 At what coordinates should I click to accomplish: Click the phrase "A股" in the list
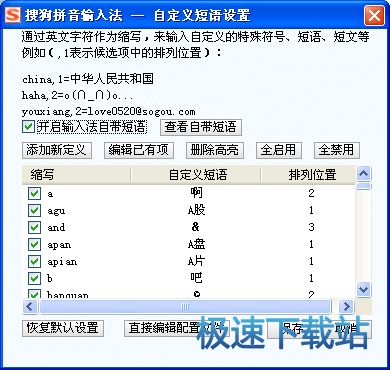[x=196, y=210]
